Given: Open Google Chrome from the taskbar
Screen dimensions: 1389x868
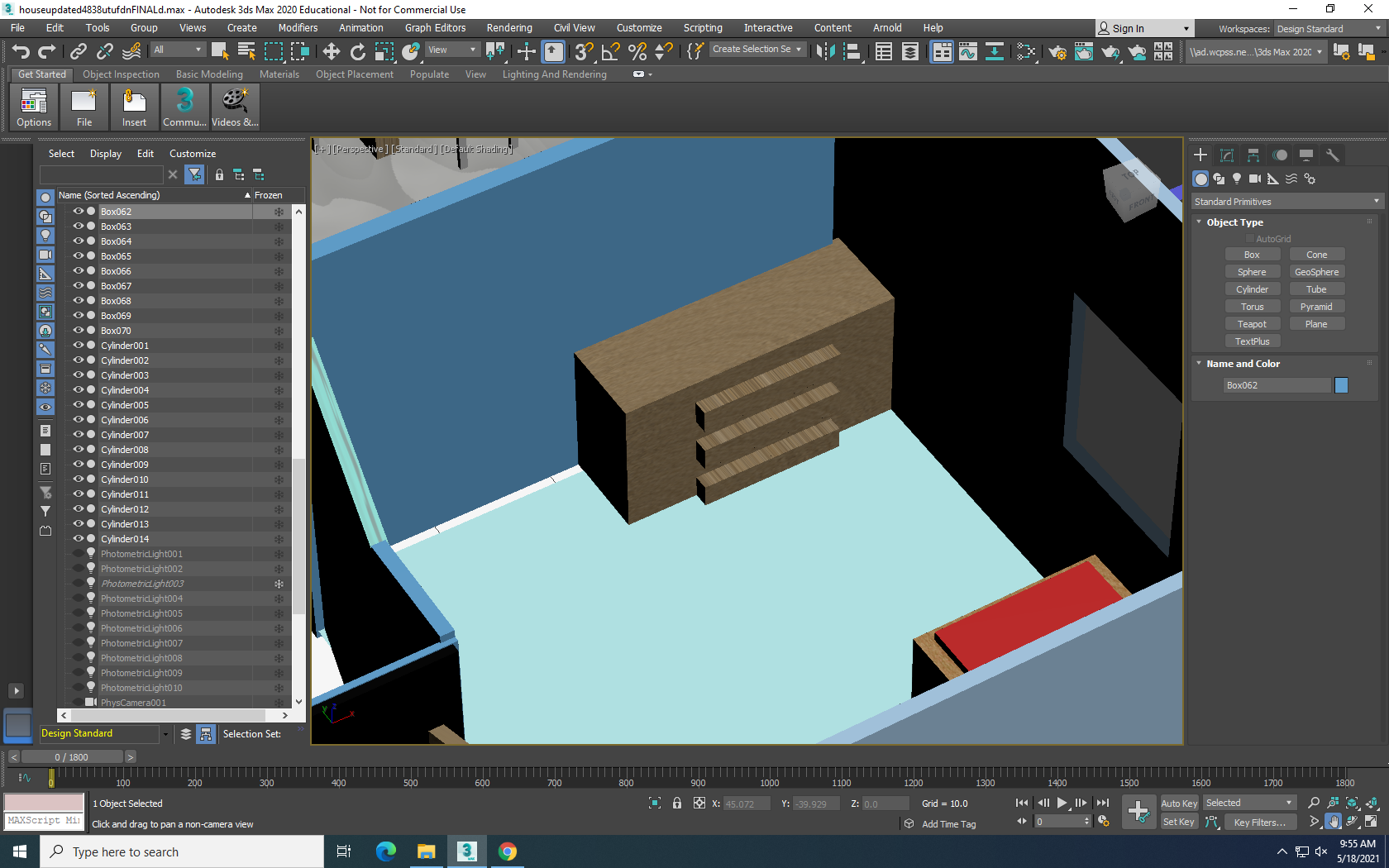Looking at the screenshot, I should (x=508, y=851).
